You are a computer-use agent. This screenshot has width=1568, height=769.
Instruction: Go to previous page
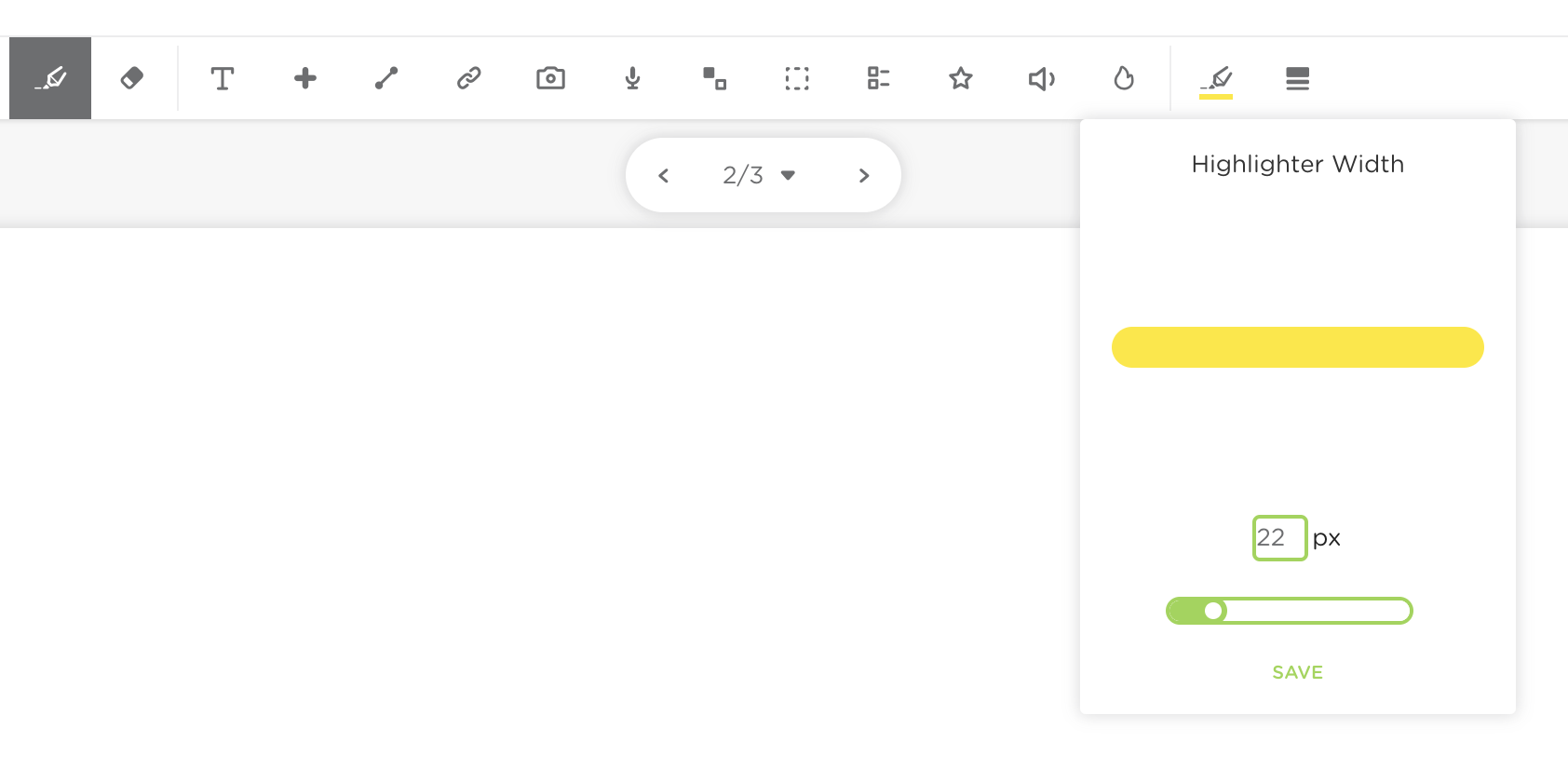coord(663,175)
